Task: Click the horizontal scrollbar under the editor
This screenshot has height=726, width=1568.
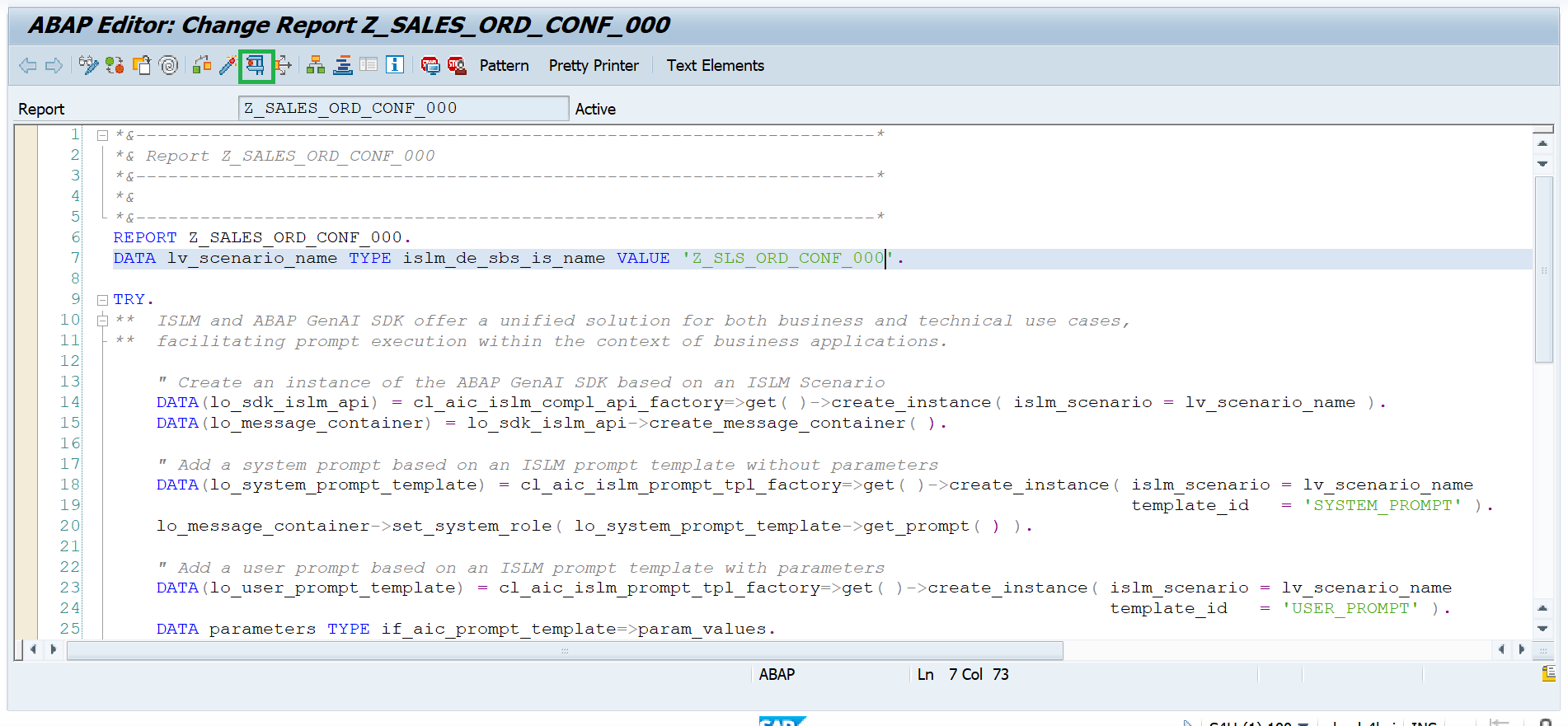Action: coord(565,650)
